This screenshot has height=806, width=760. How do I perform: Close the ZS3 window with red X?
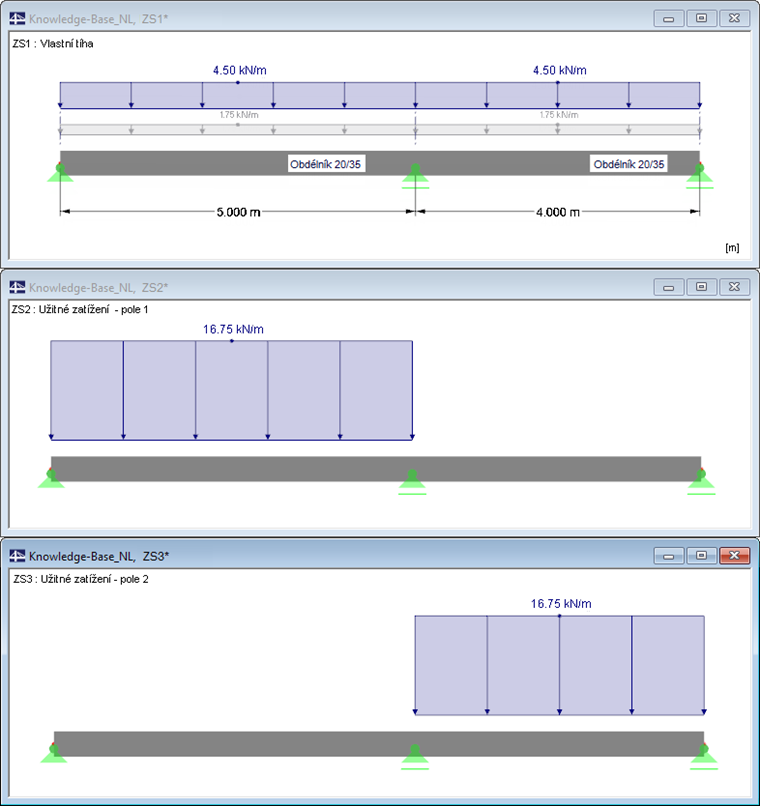(x=734, y=556)
